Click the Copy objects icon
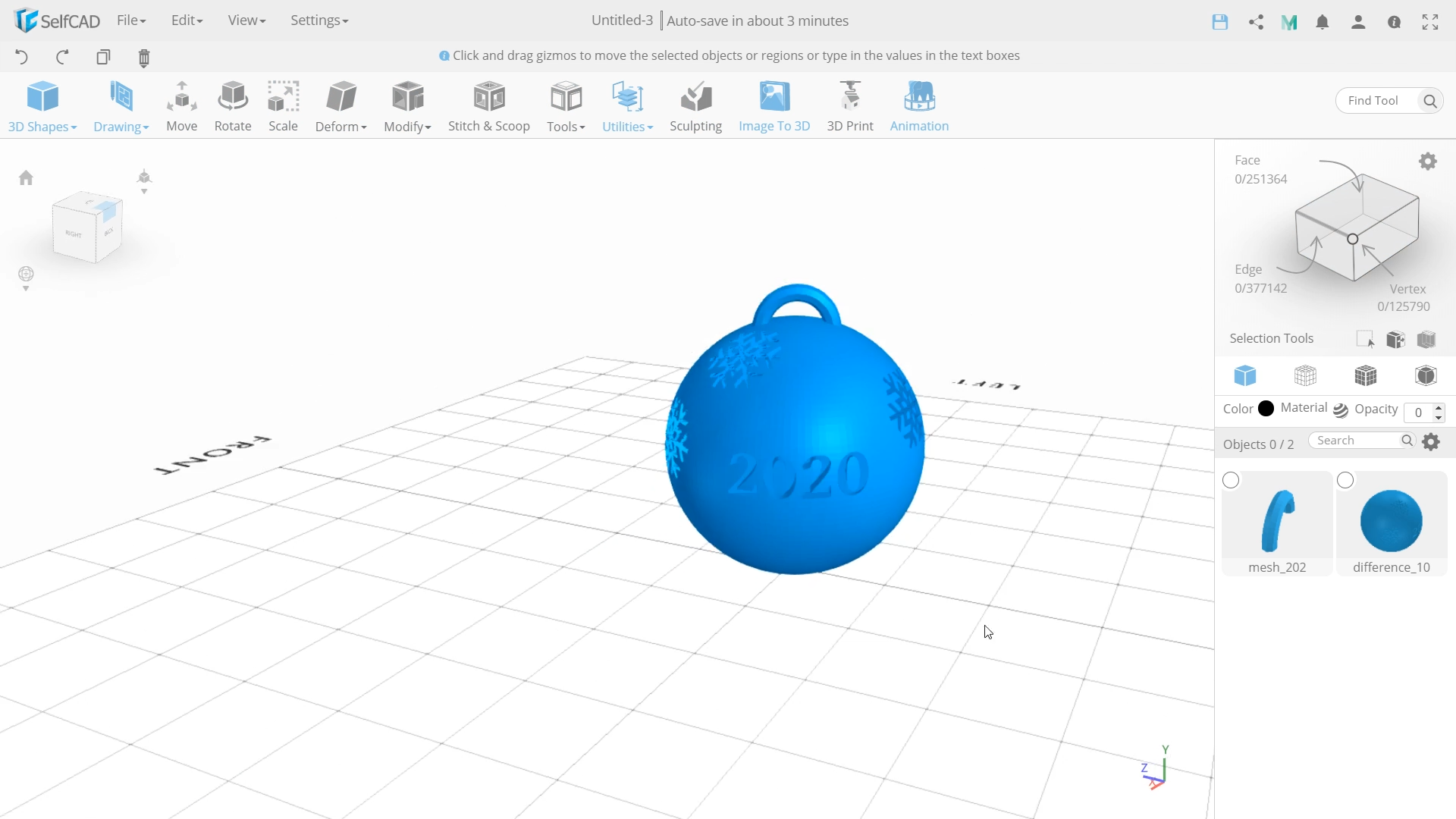The width and height of the screenshot is (1456, 819). 103,57
